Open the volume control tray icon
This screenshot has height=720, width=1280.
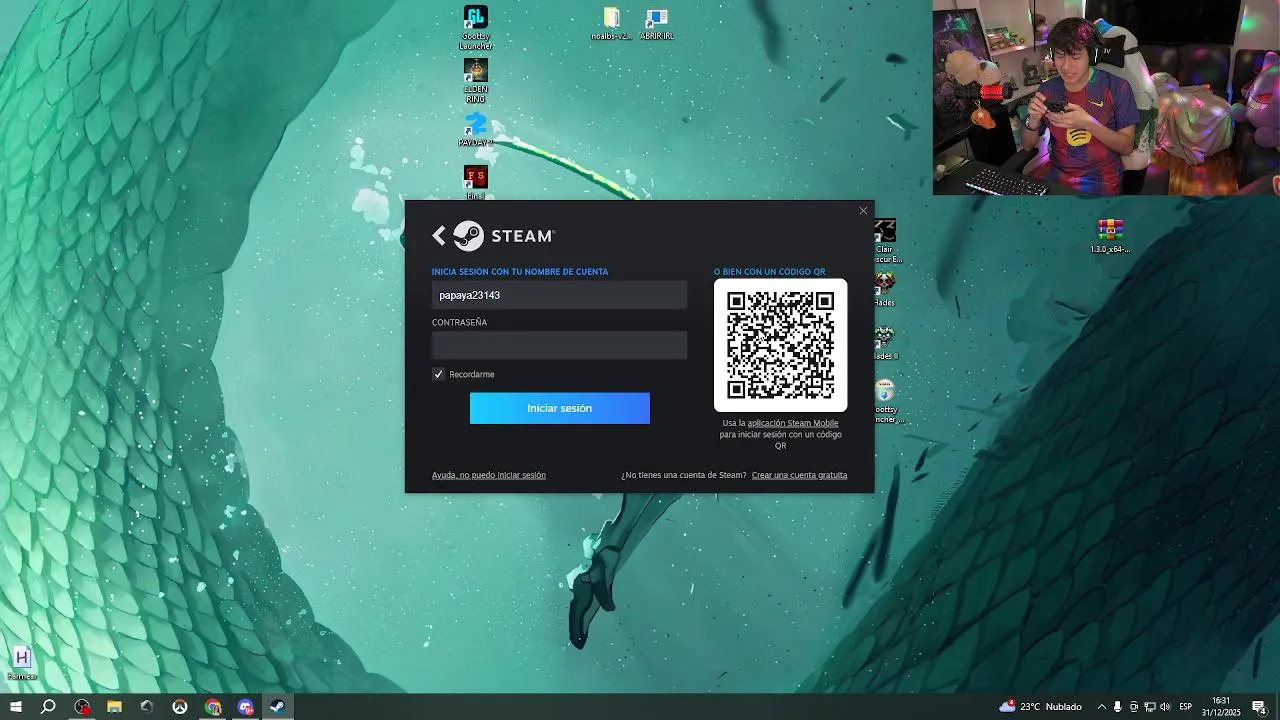[x=1166, y=707]
